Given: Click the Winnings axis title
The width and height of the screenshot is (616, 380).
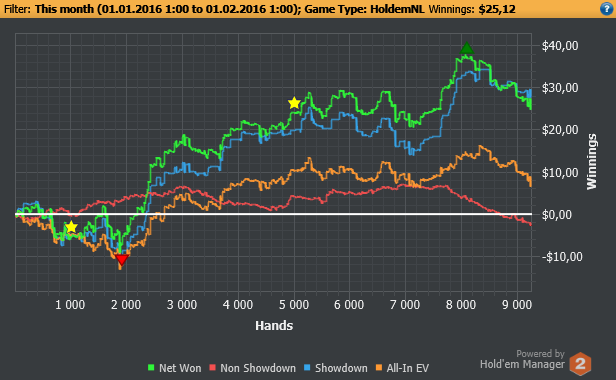Looking at the screenshot, I should [591, 162].
